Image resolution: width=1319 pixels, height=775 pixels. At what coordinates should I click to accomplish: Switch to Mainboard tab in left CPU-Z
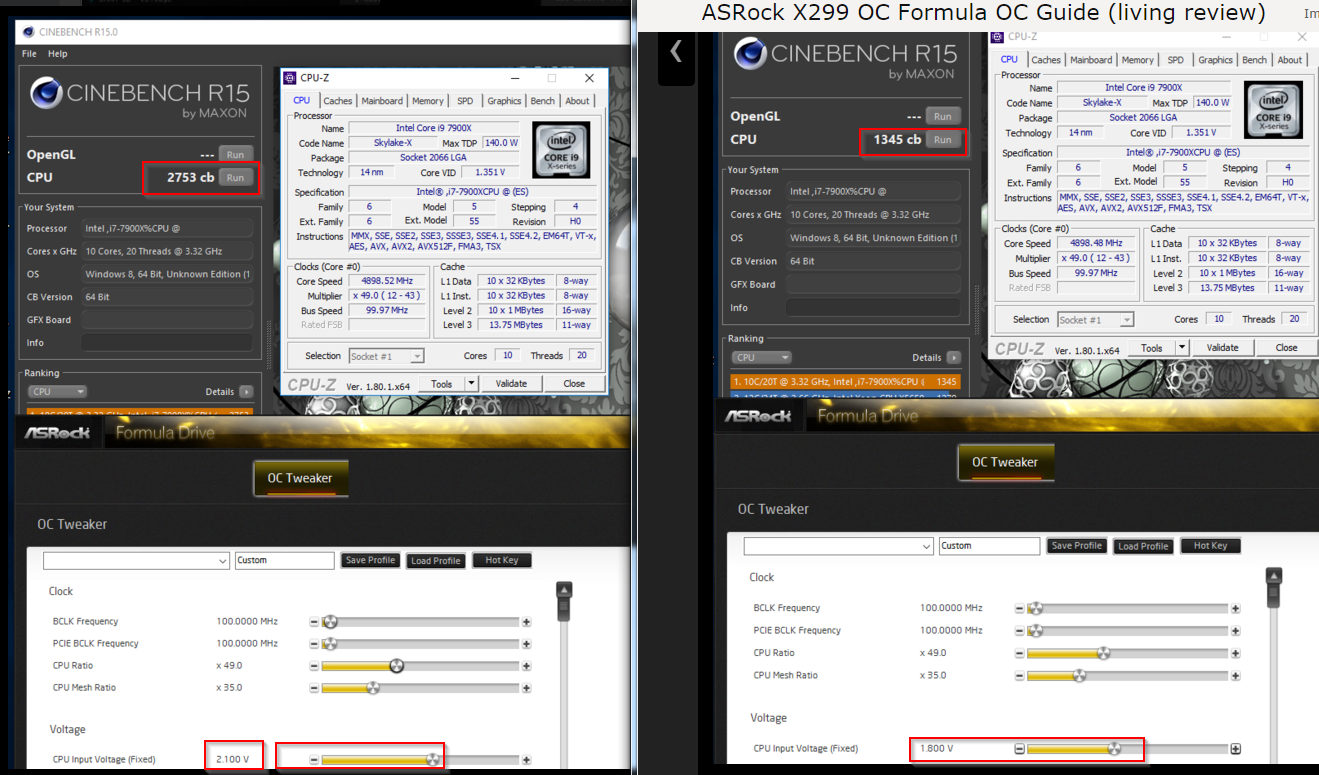pos(382,101)
